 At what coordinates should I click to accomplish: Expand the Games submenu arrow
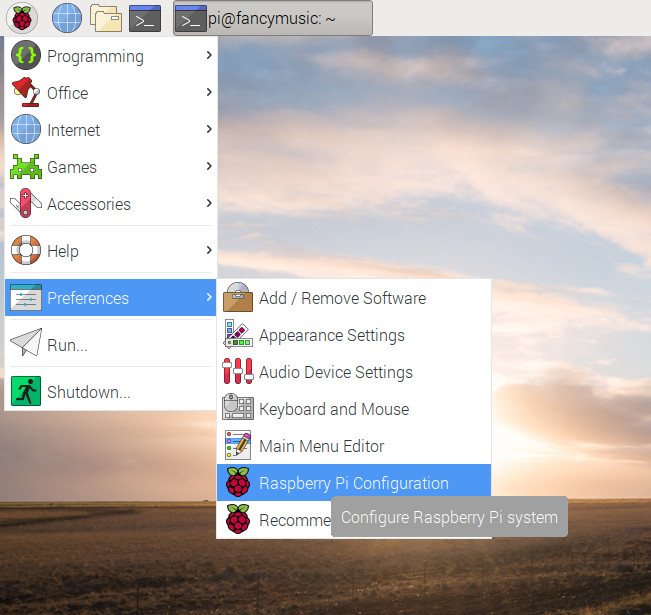[x=209, y=166]
